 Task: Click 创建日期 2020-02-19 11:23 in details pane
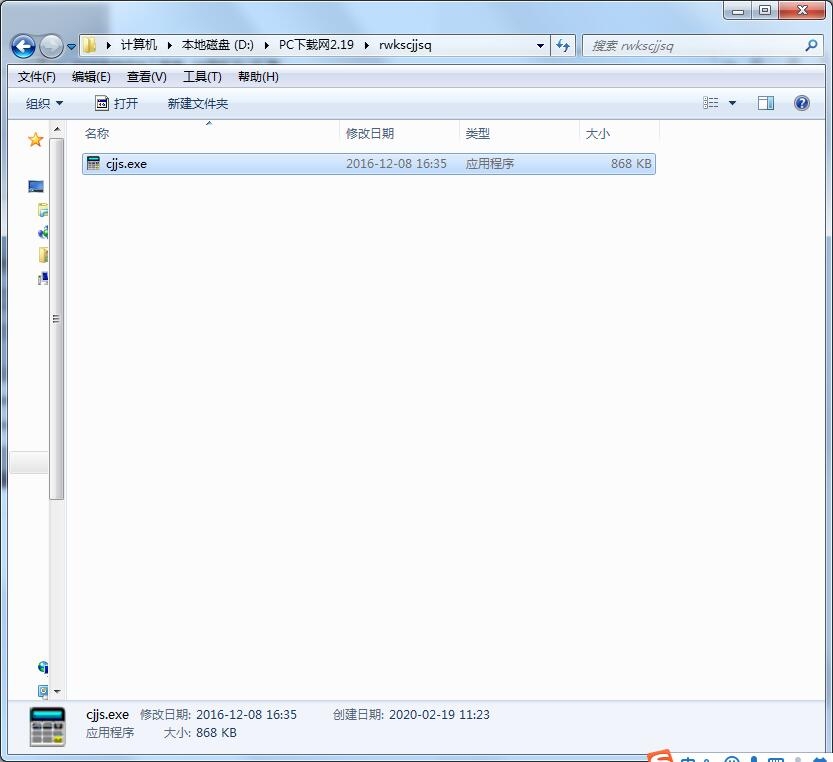411,715
